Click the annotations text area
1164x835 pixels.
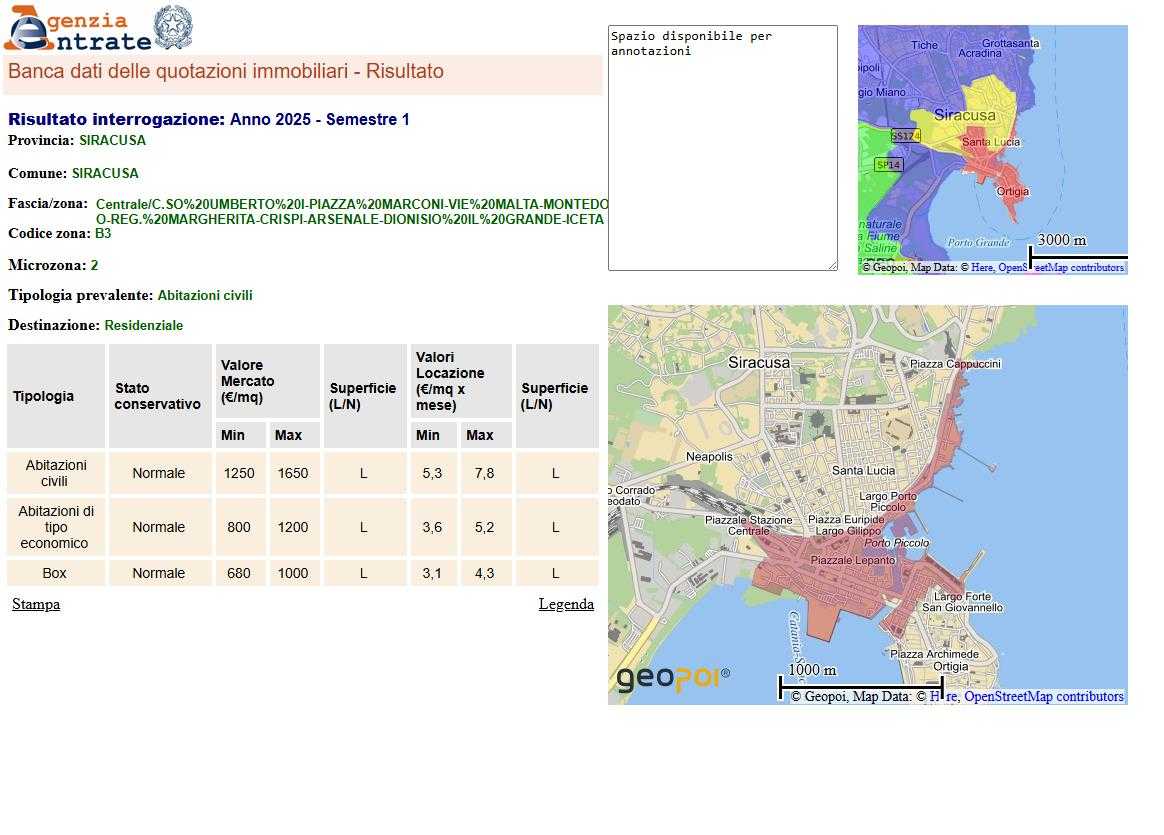722,148
